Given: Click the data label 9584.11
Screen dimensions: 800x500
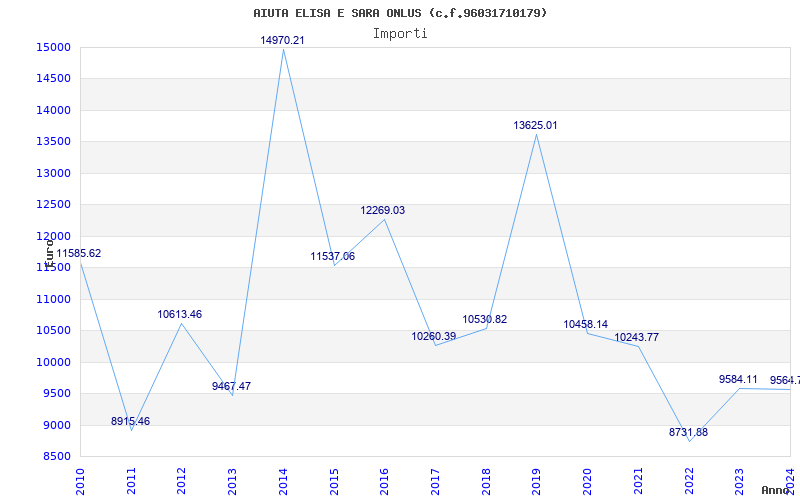Looking at the screenshot, I should (738, 379).
